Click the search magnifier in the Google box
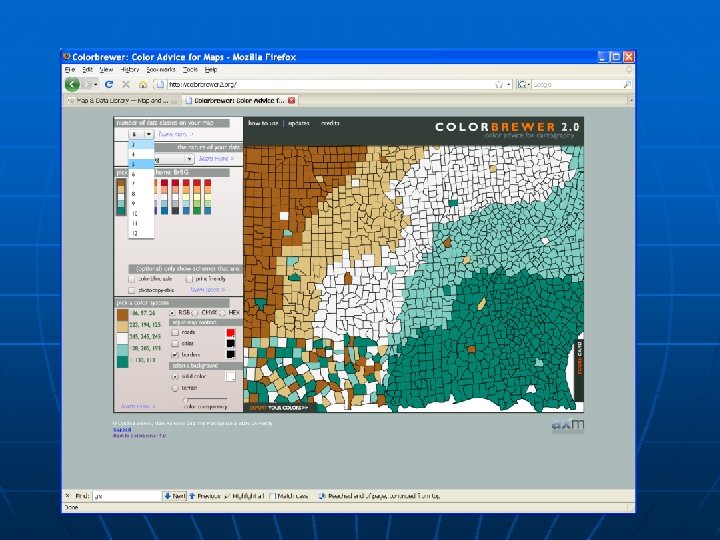This screenshot has height=540, width=720. tap(627, 84)
